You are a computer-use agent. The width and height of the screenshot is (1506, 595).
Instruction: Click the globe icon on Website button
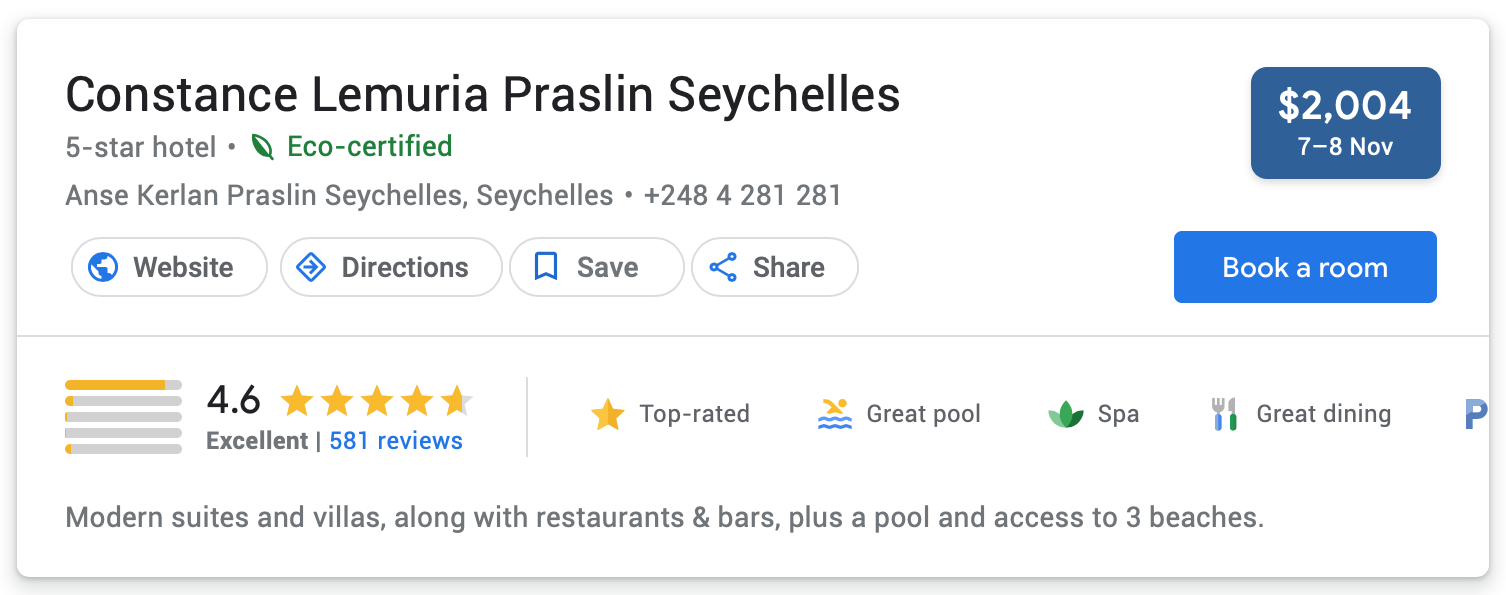click(x=103, y=267)
